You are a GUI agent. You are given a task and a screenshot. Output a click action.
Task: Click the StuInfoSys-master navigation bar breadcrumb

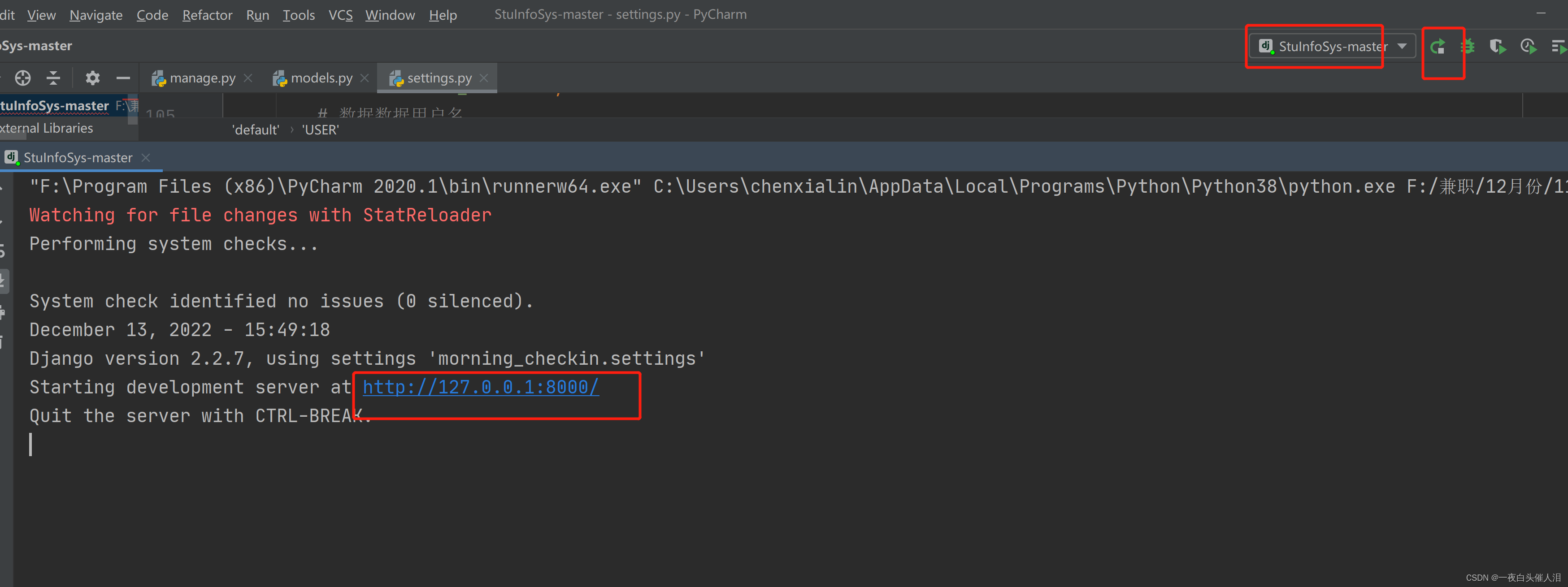pos(36,46)
